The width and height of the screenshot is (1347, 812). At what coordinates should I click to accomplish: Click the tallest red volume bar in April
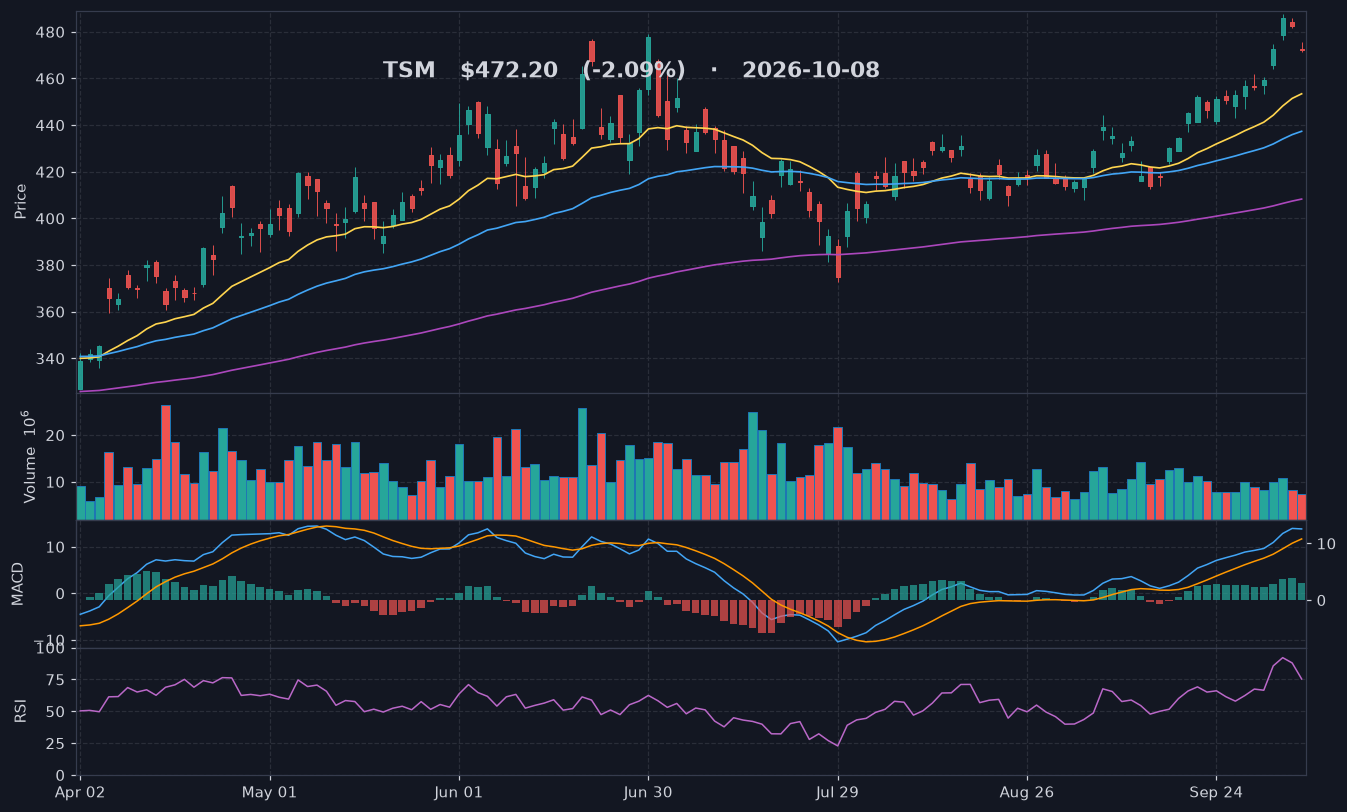click(x=166, y=462)
